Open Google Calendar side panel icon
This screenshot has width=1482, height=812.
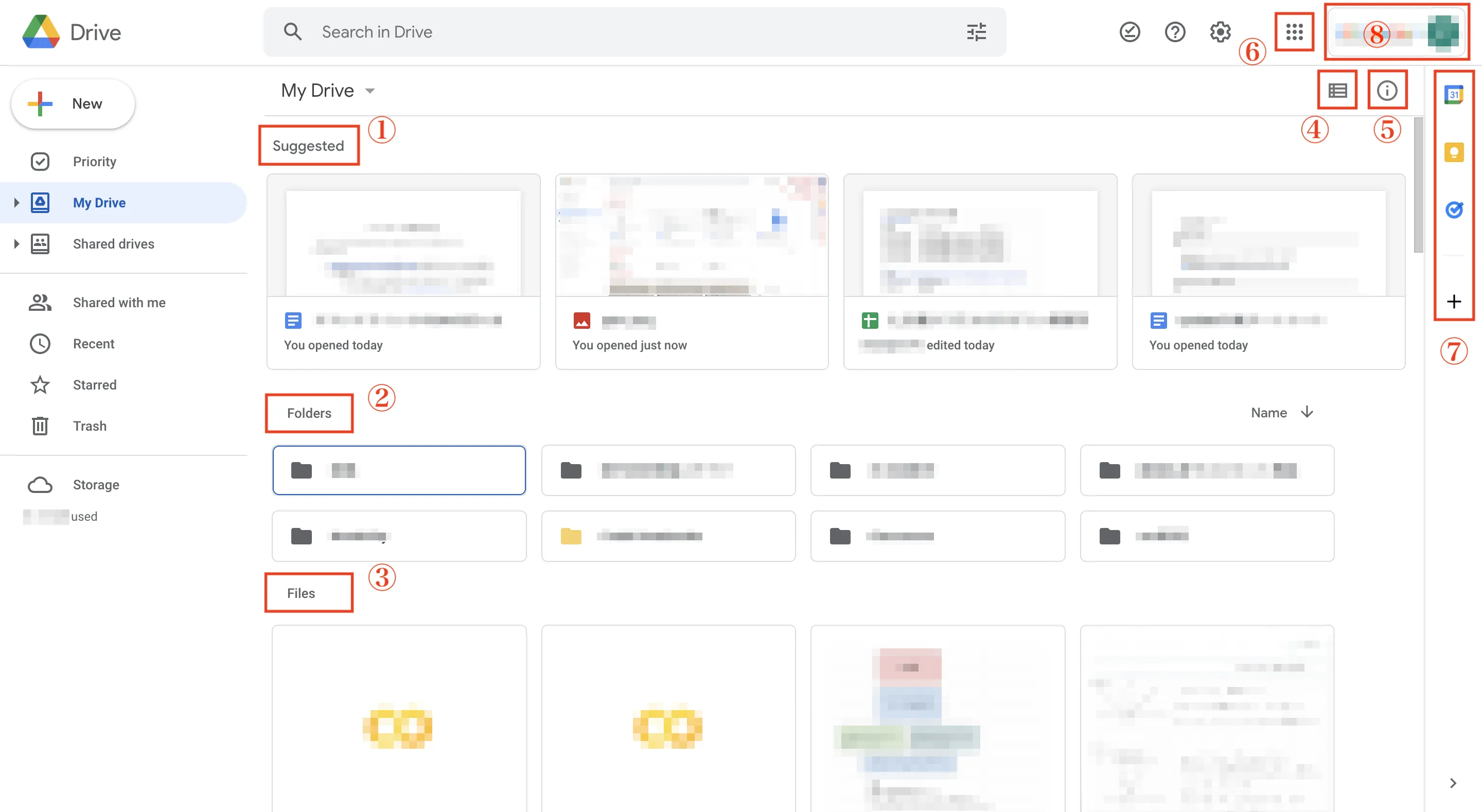(x=1453, y=94)
